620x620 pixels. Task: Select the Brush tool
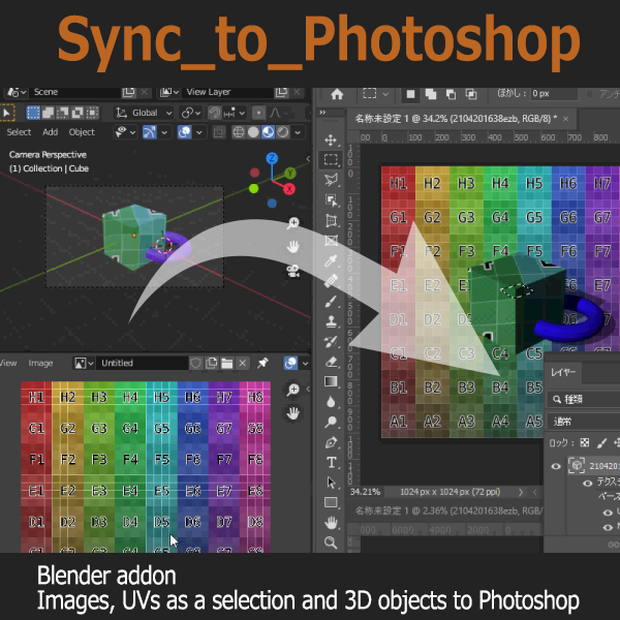click(x=331, y=301)
